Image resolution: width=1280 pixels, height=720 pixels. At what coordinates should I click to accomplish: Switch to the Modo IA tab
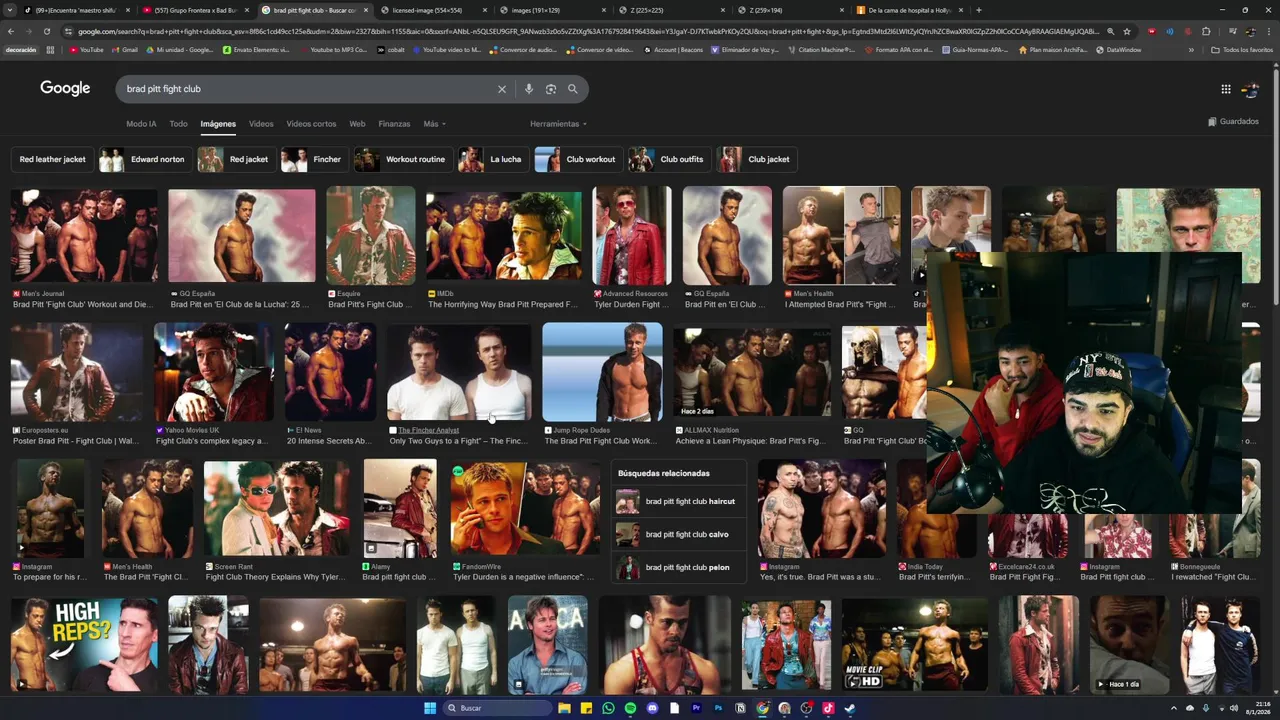(141, 124)
